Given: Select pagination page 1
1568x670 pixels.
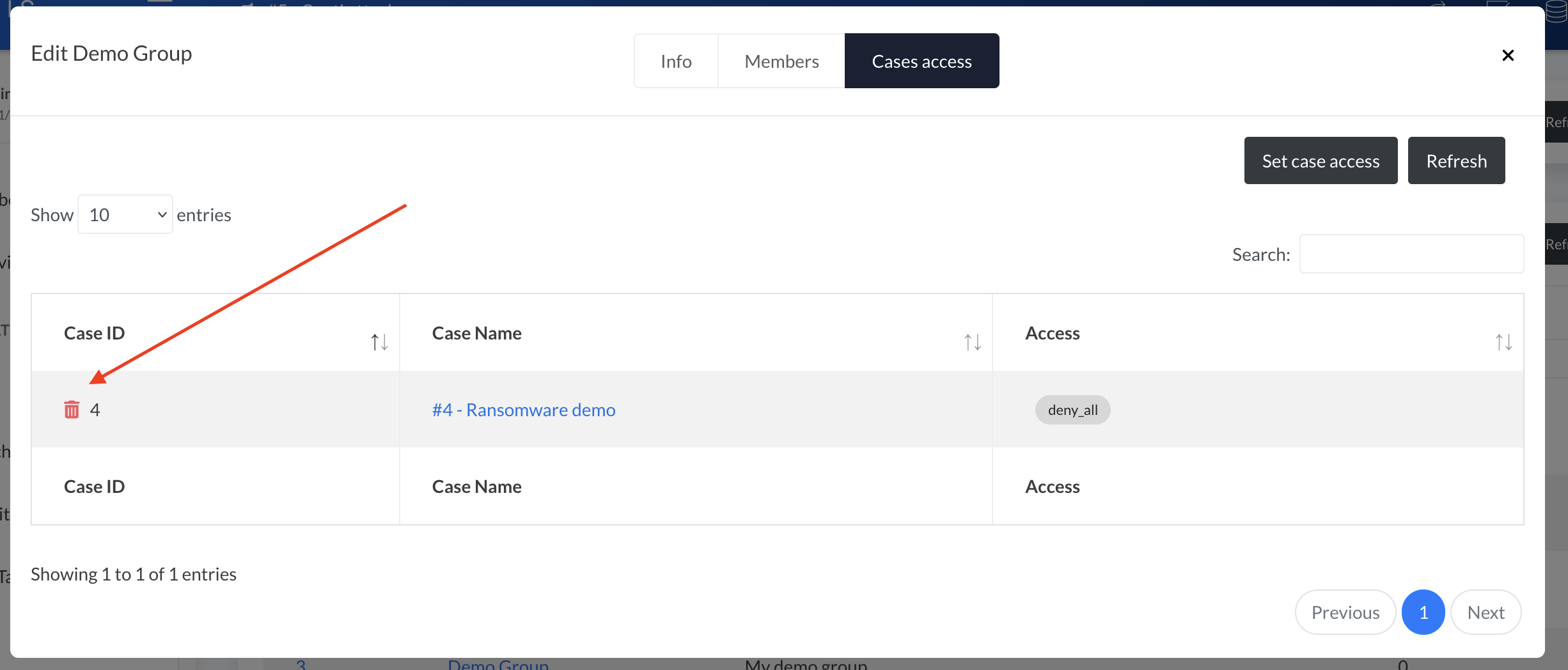Looking at the screenshot, I should (1423, 612).
